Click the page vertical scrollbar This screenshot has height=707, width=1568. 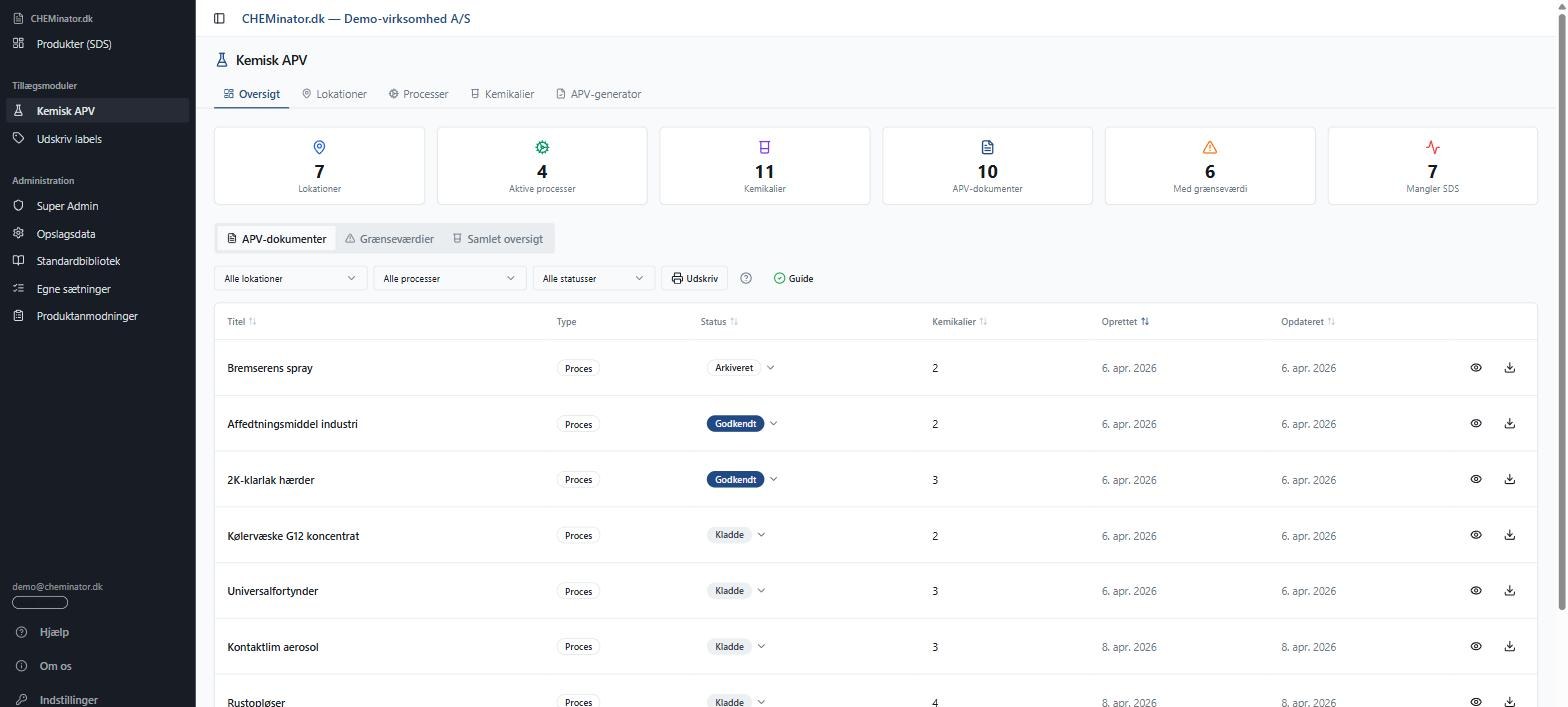pos(1562,310)
